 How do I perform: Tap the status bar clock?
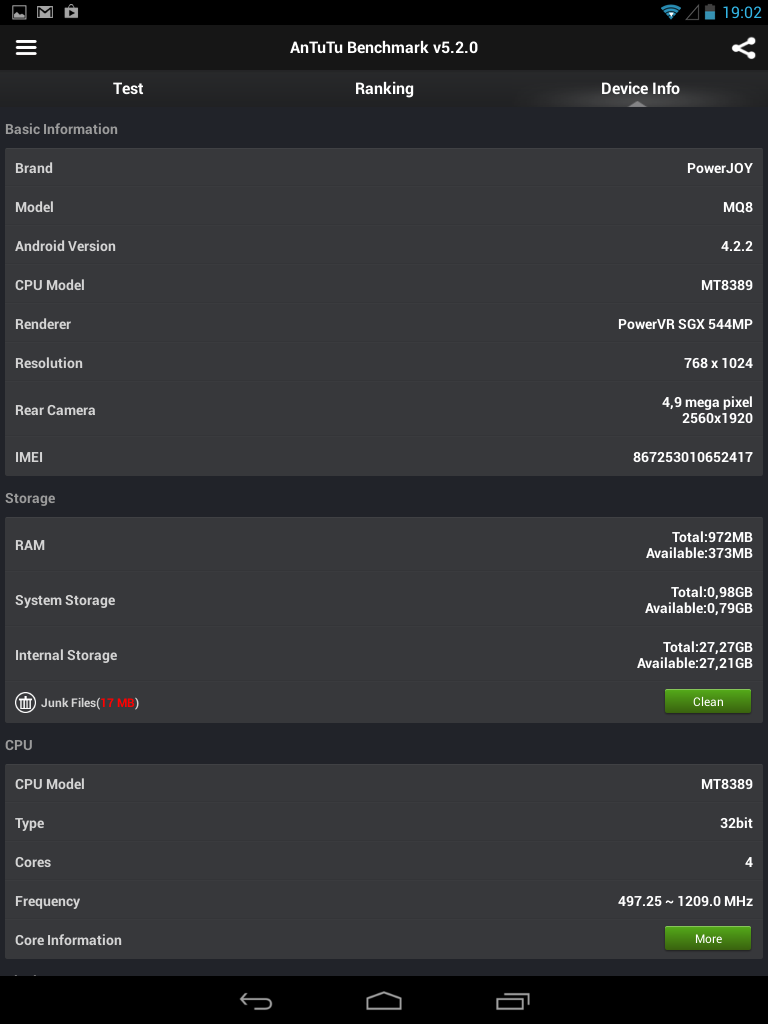pos(741,12)
